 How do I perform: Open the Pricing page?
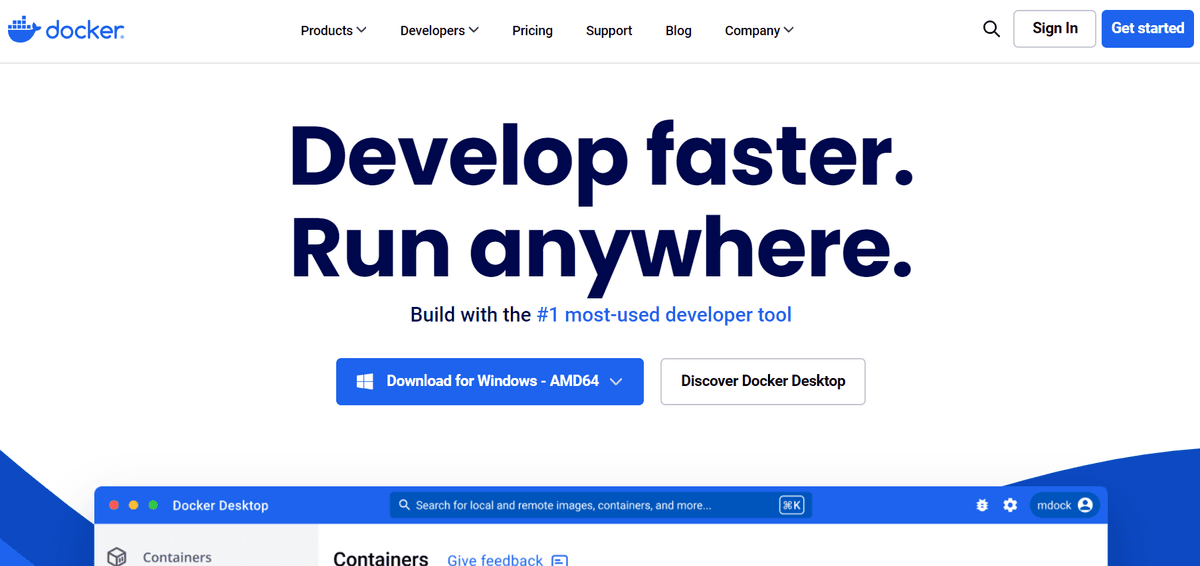point(532,30)
